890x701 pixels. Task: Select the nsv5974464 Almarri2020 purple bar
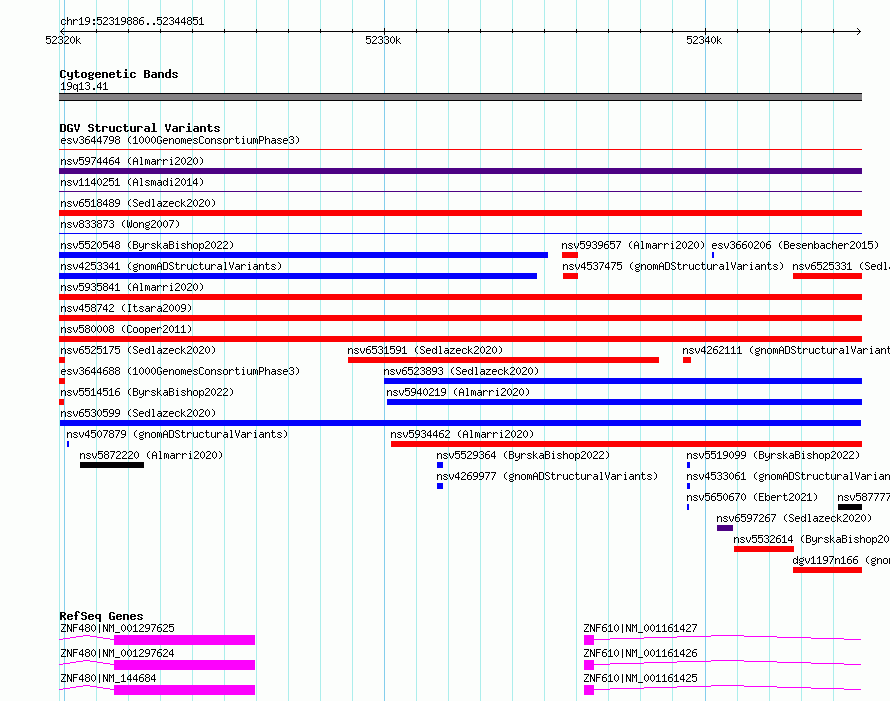(460, 171)
